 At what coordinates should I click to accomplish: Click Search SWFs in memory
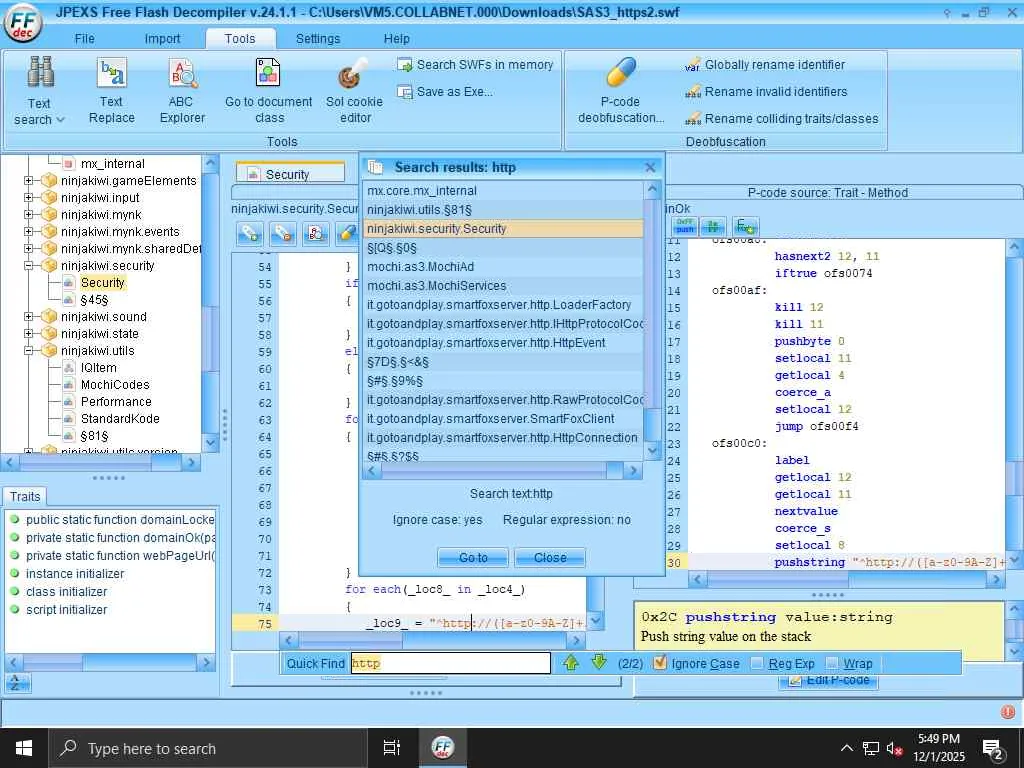pos(474,65)
